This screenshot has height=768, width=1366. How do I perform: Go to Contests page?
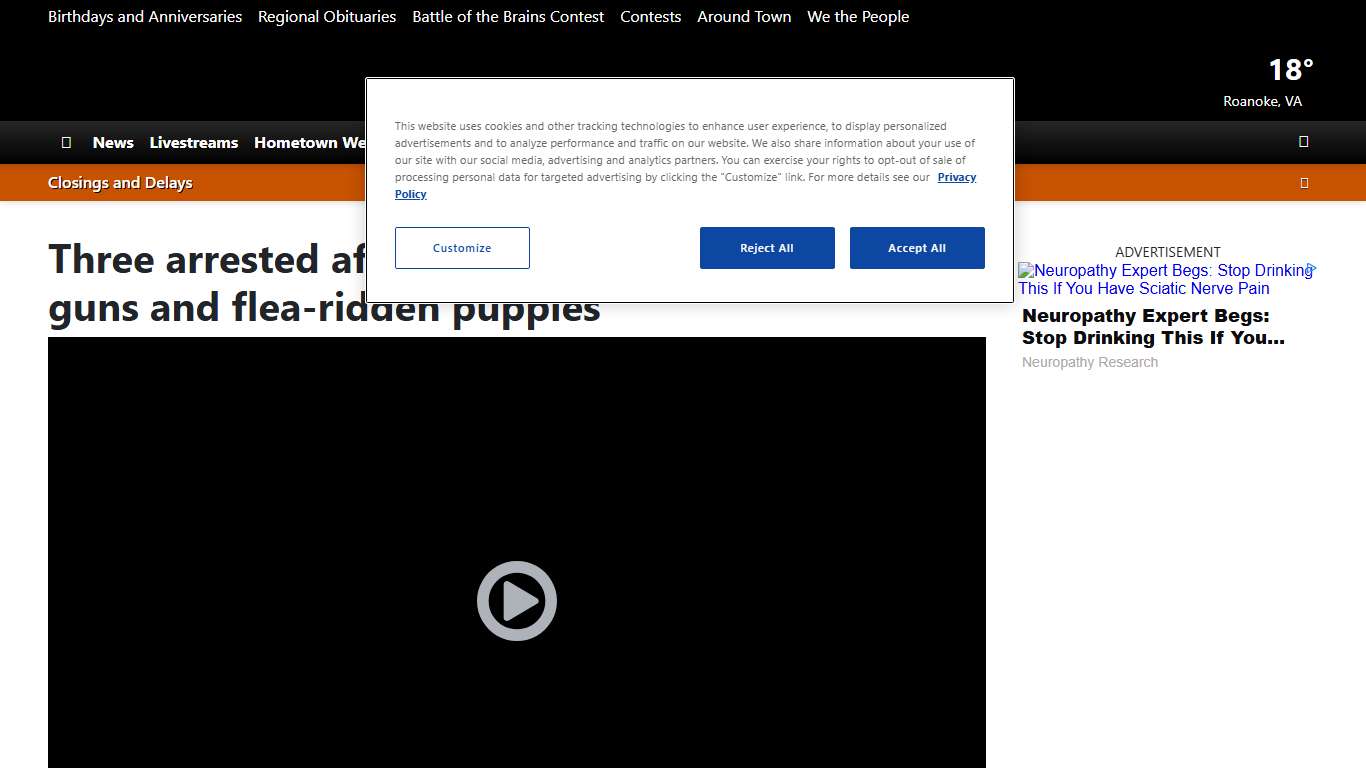pos(650,17)
